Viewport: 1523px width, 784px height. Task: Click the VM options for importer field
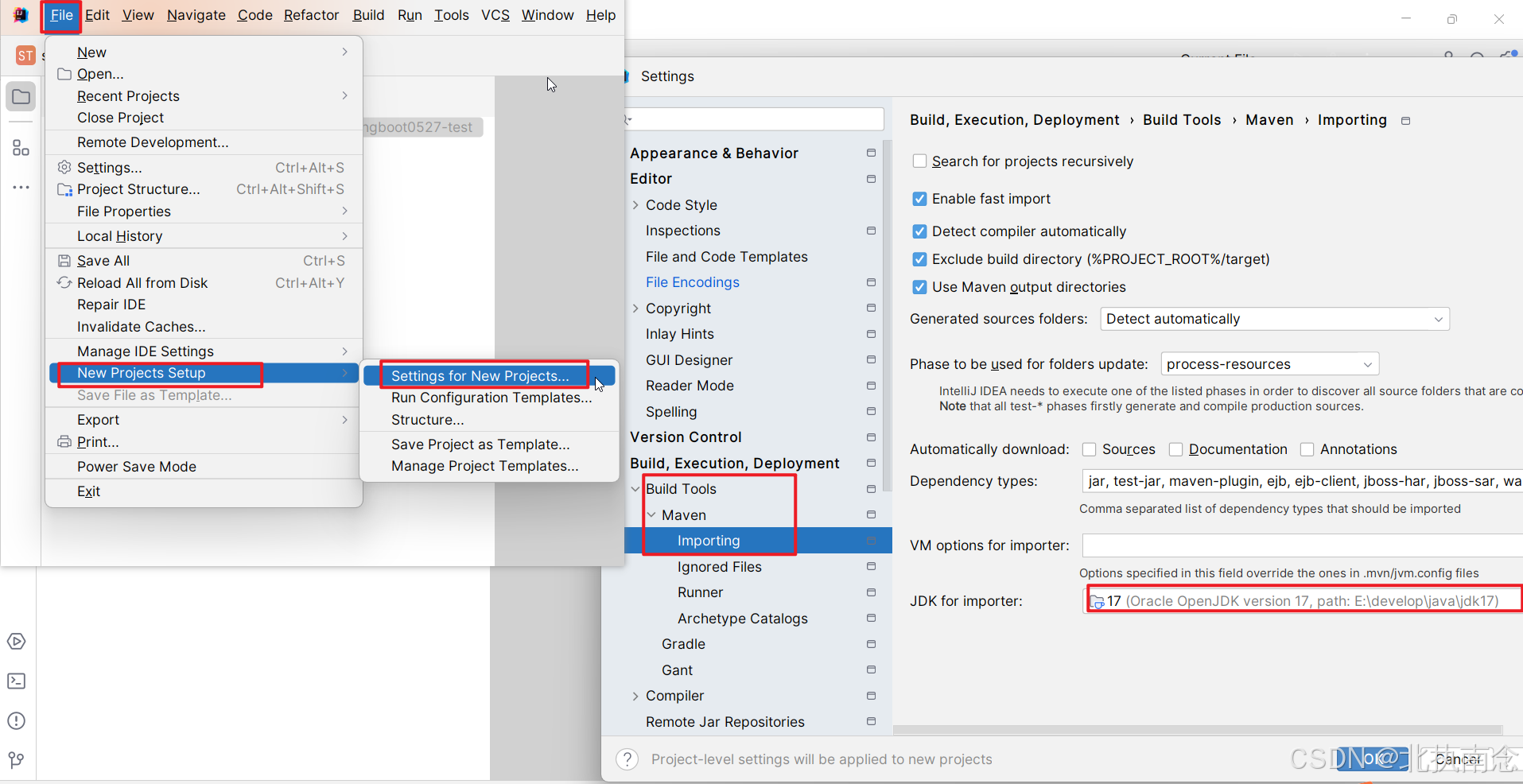click(x=1303, y=545)
